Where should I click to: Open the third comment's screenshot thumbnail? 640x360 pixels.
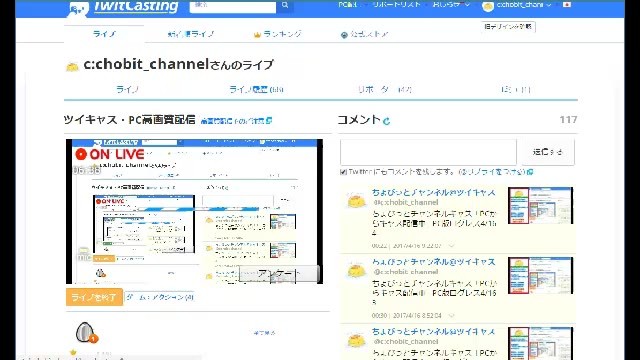[540, 343]
